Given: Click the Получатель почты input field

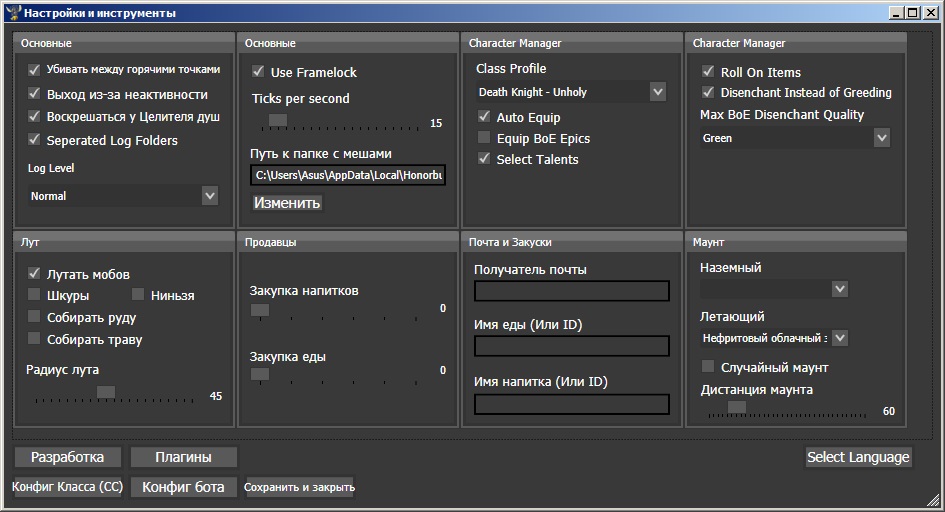Looking at the screenshot, I should coord(572,291).
